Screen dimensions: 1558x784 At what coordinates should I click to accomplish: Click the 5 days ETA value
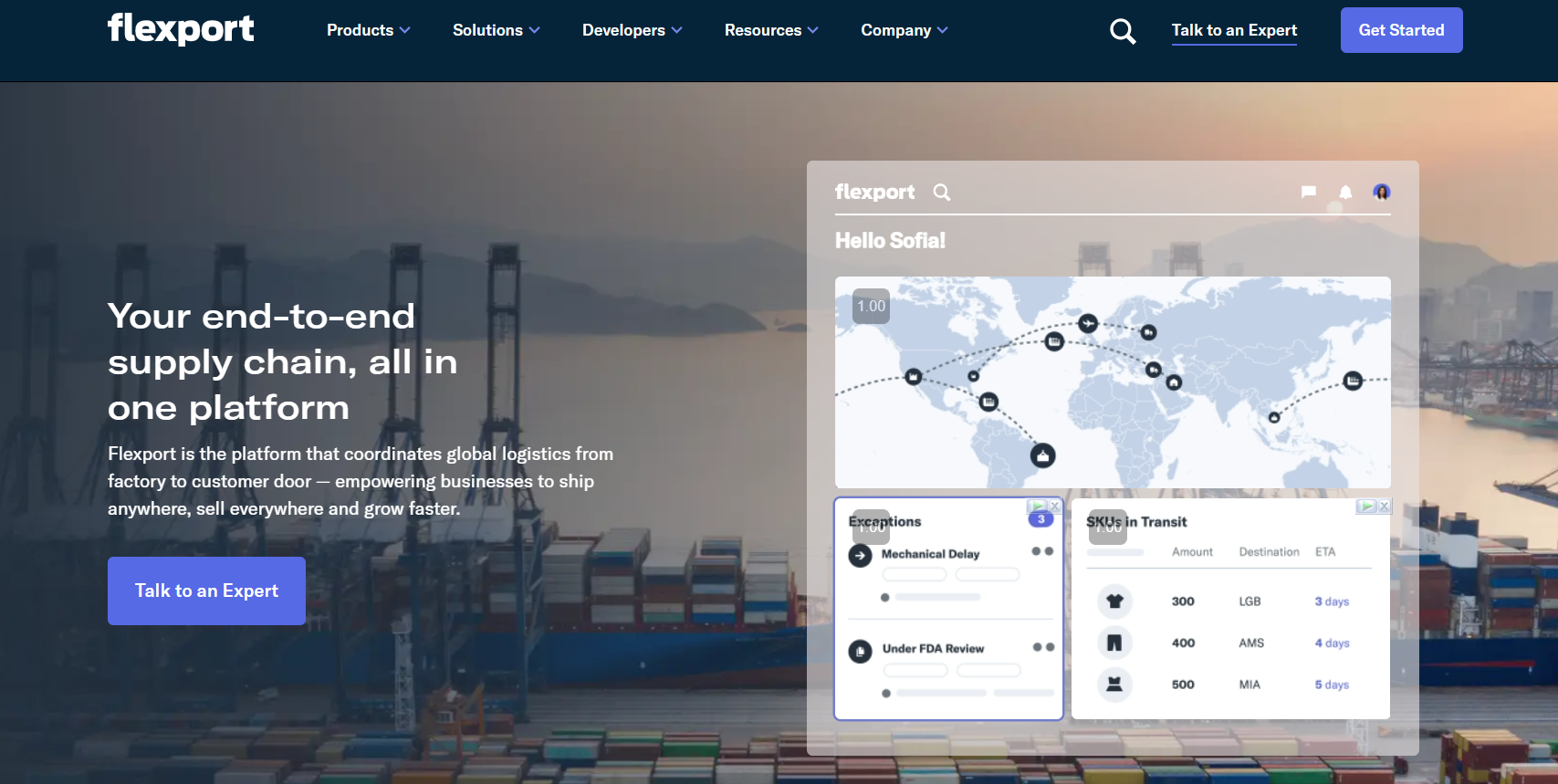1332,685
